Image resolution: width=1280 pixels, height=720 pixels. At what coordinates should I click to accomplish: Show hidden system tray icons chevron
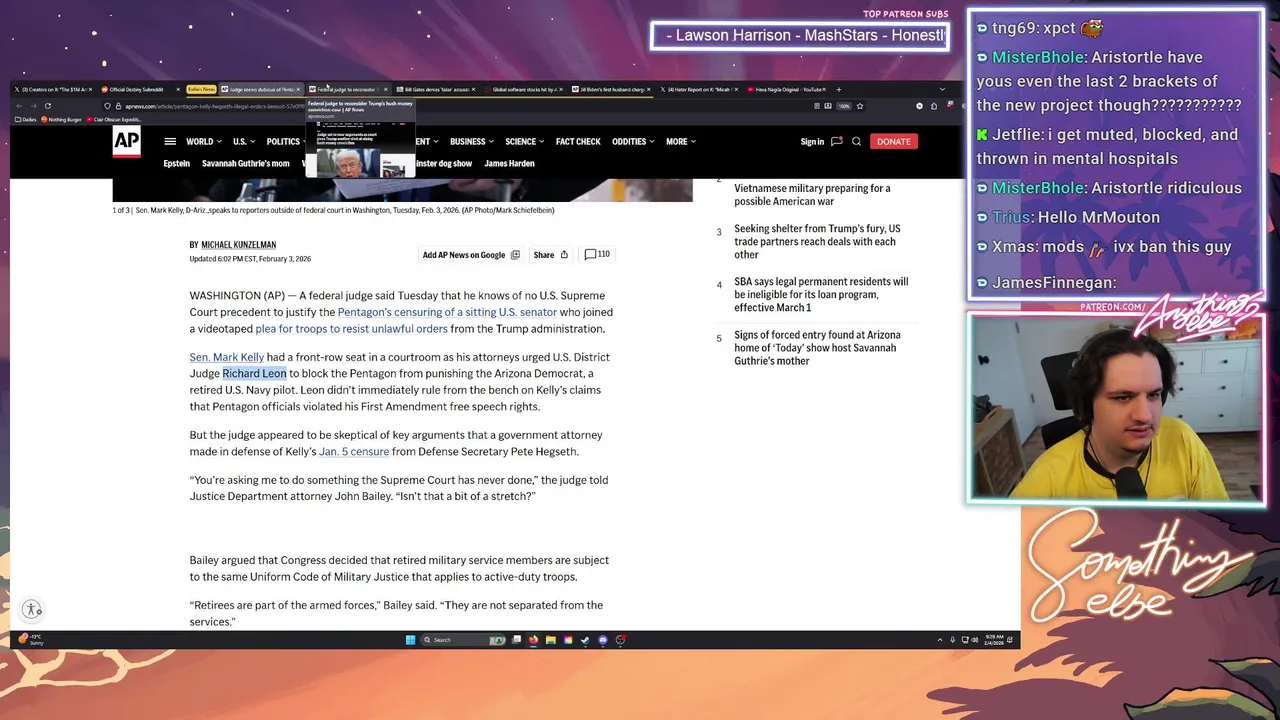pos(939,640)
